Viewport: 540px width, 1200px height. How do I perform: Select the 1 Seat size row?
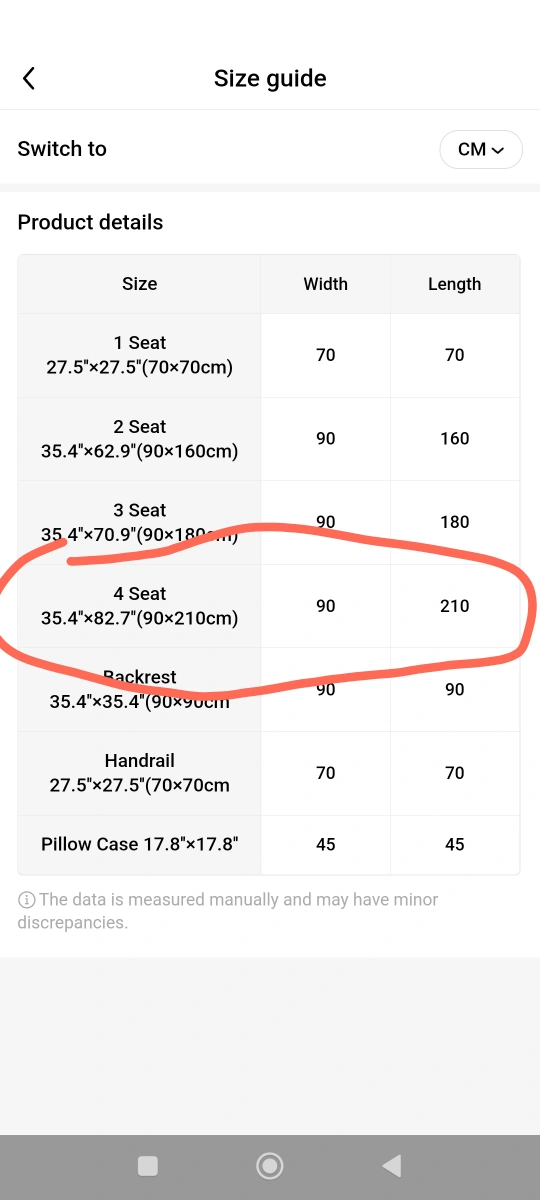click(x=269, y=355)
